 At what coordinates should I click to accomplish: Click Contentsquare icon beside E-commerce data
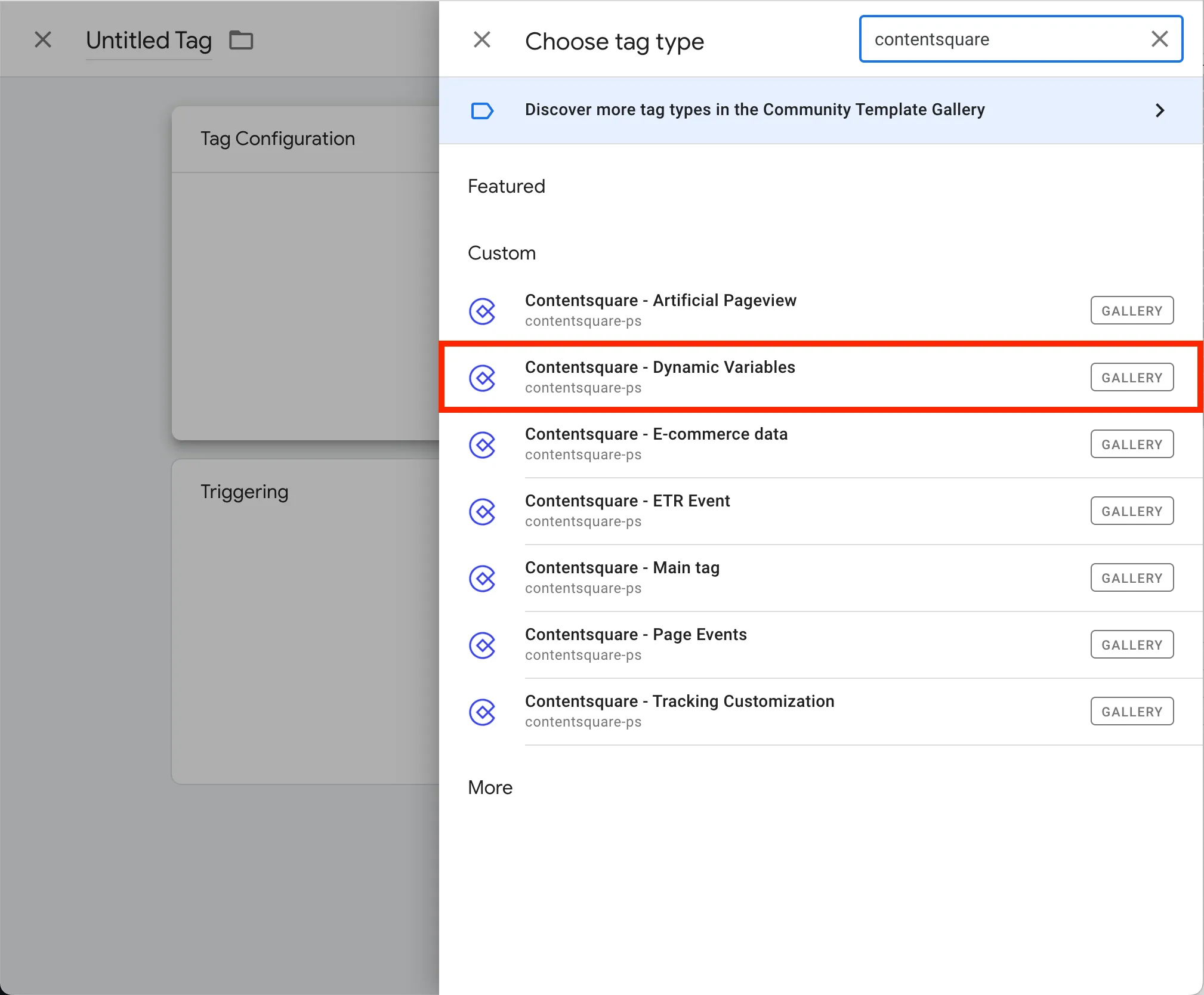tap(482, 444)
